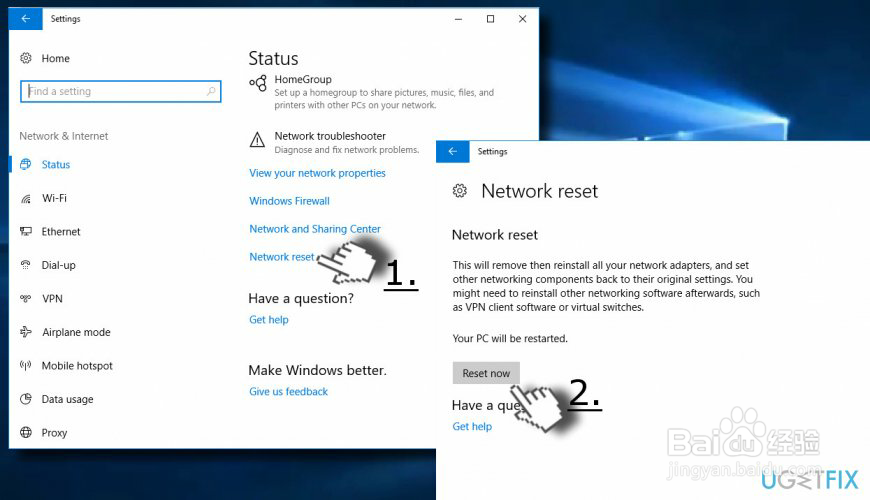Click in the Find a setting search field
870x500 pixels.
[120, 91]
